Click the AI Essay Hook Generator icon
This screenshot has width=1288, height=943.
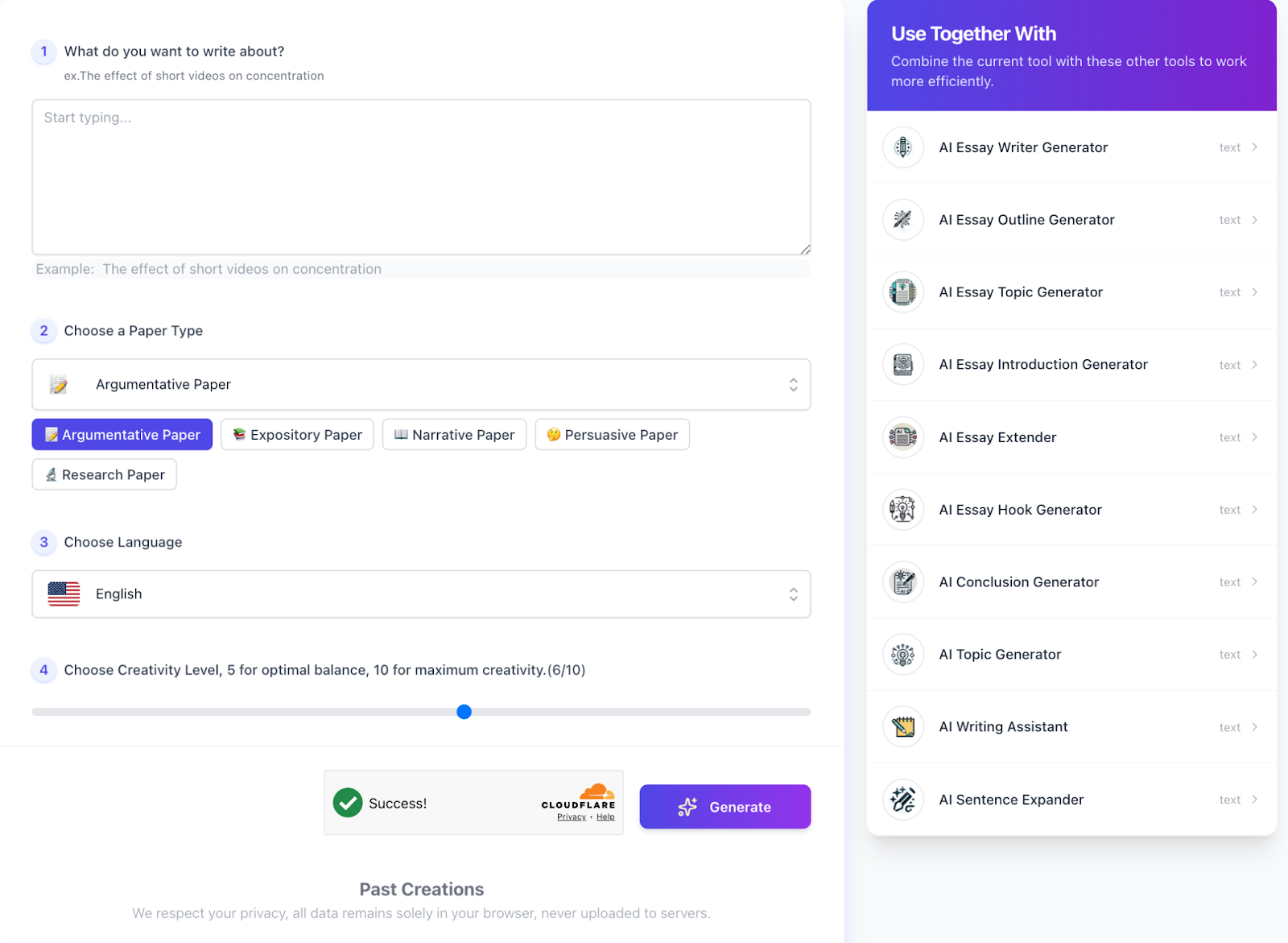(x=902, y=510)
